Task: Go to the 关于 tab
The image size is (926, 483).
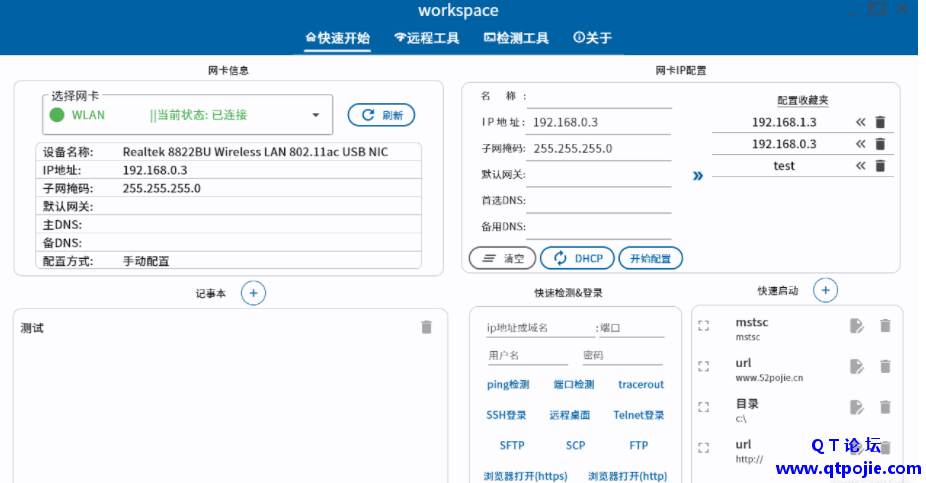Action: pos(592,38)
